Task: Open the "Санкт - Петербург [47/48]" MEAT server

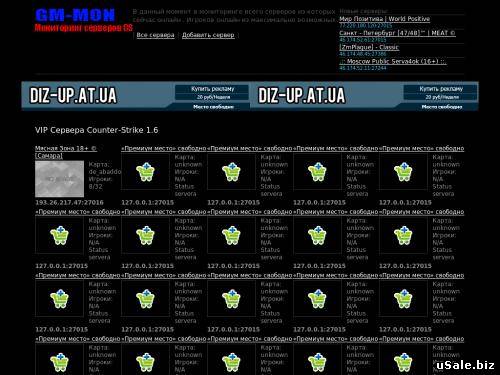Action: (397, 33)
